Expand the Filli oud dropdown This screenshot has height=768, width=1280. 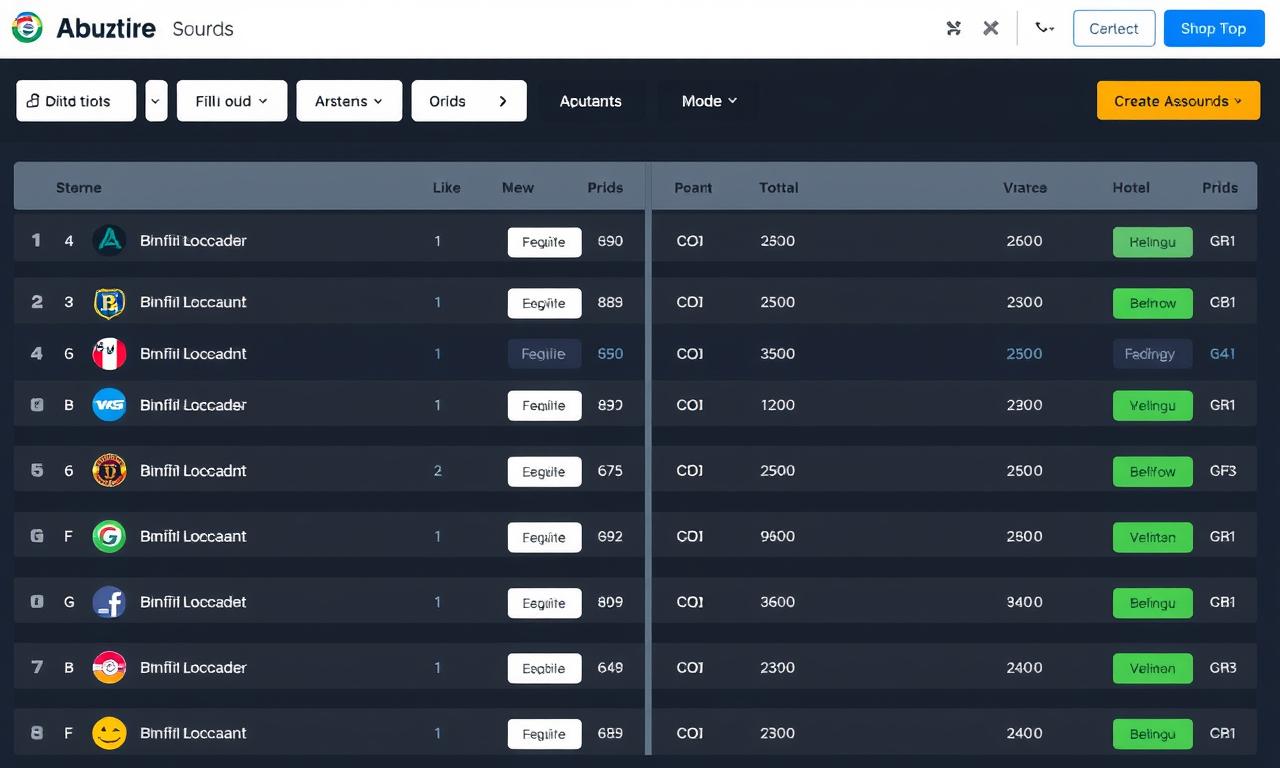(232, 101)
